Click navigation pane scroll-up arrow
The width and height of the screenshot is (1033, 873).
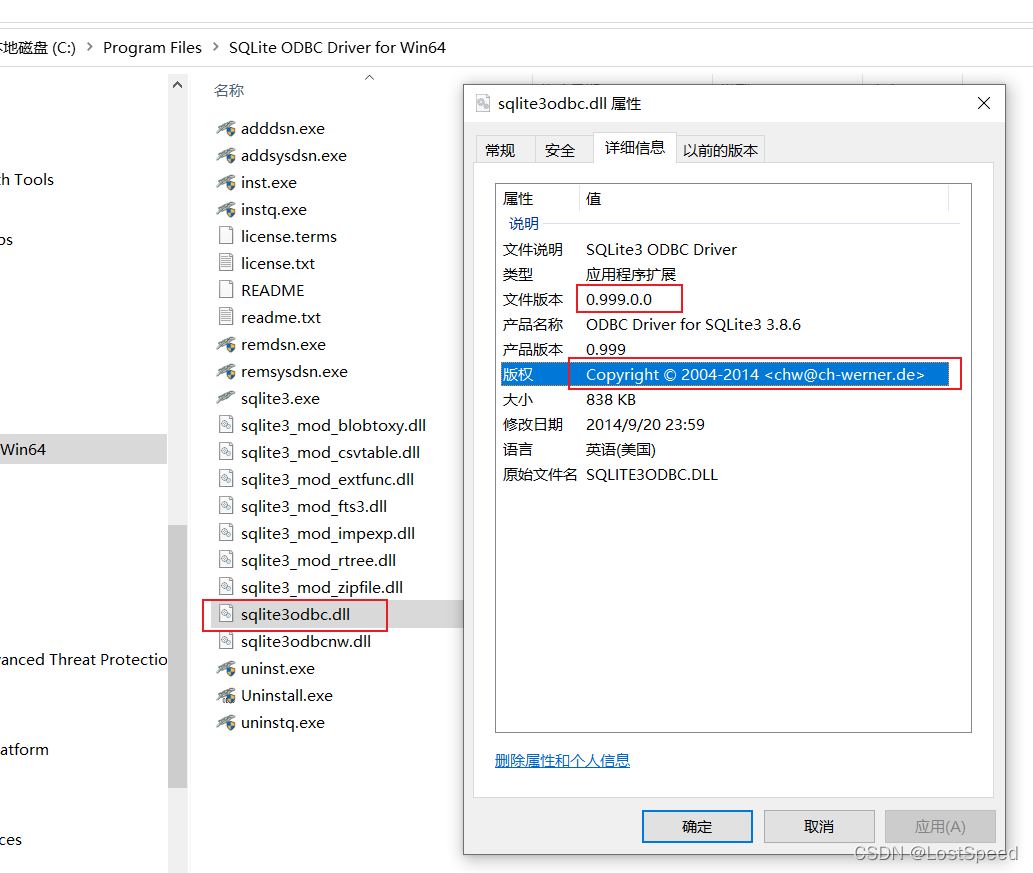(177, 85)
